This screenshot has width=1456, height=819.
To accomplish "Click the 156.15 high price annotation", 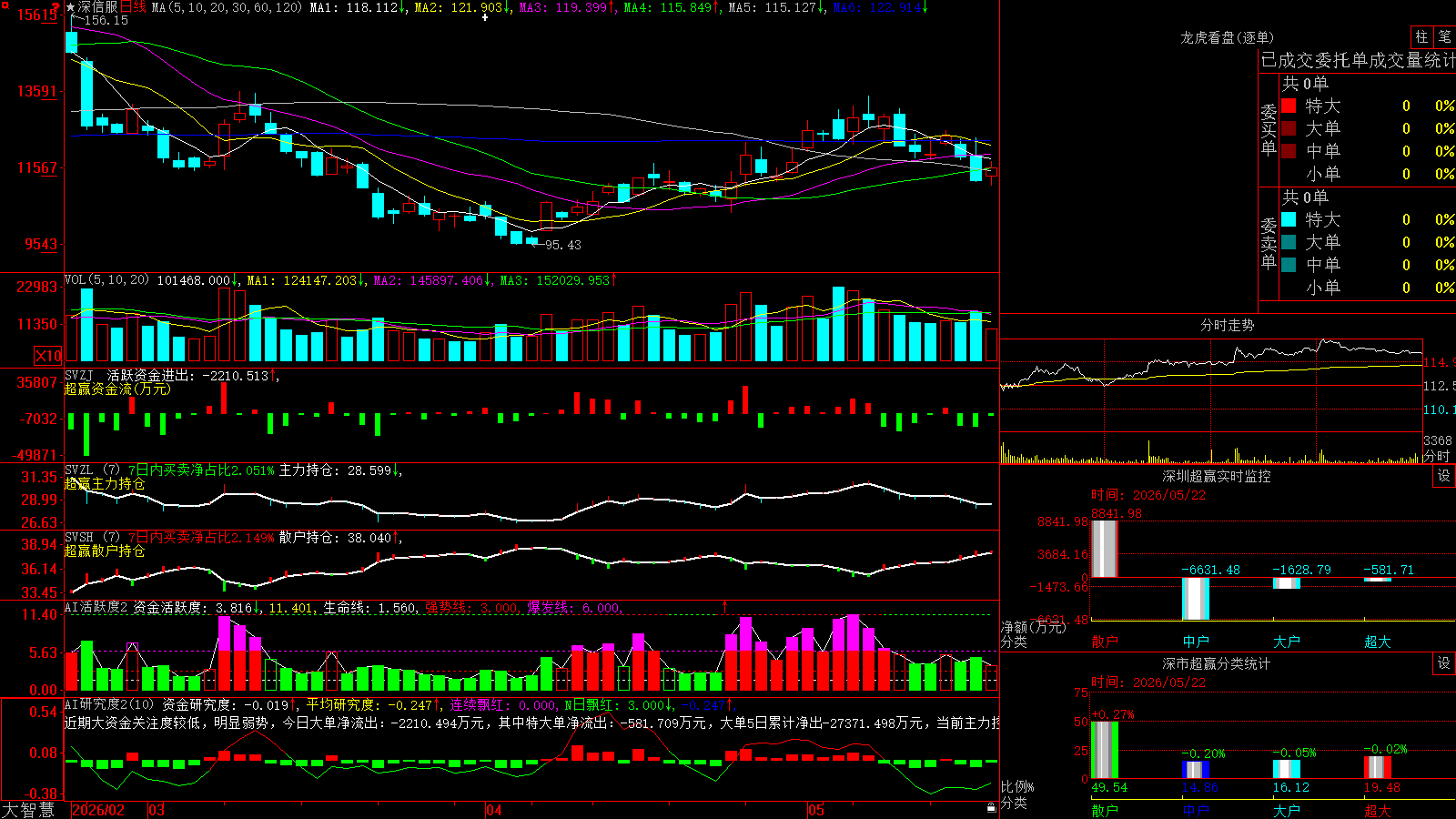I will pos(106,20).
